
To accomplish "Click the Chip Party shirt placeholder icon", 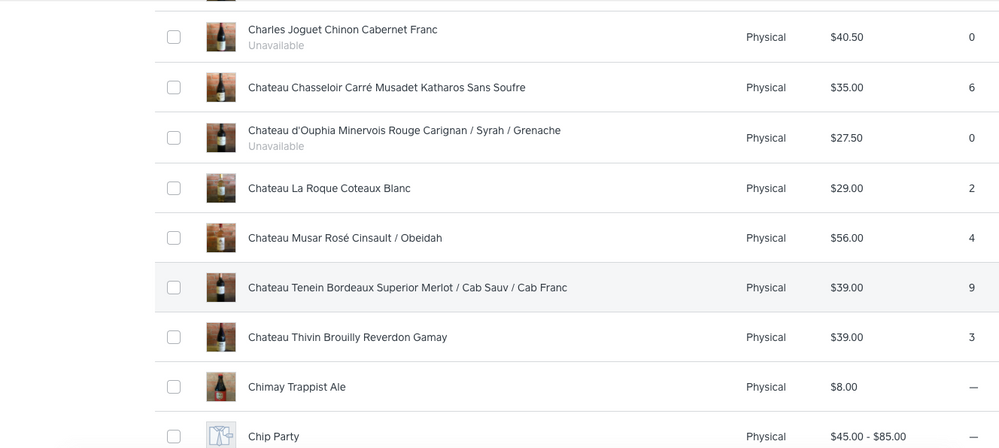I will [x=221, y=435].
